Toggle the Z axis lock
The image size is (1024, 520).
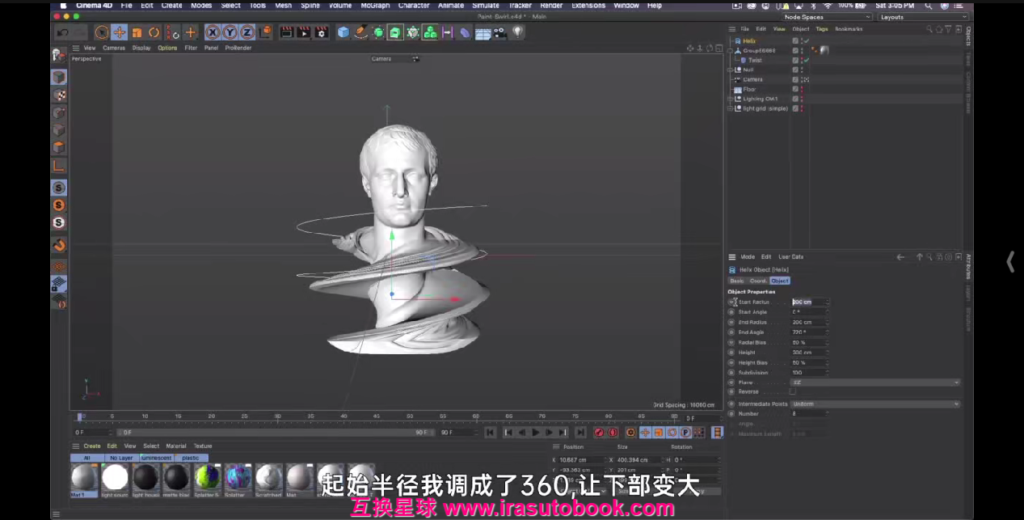pyautogui.click(x=247, y=32)
